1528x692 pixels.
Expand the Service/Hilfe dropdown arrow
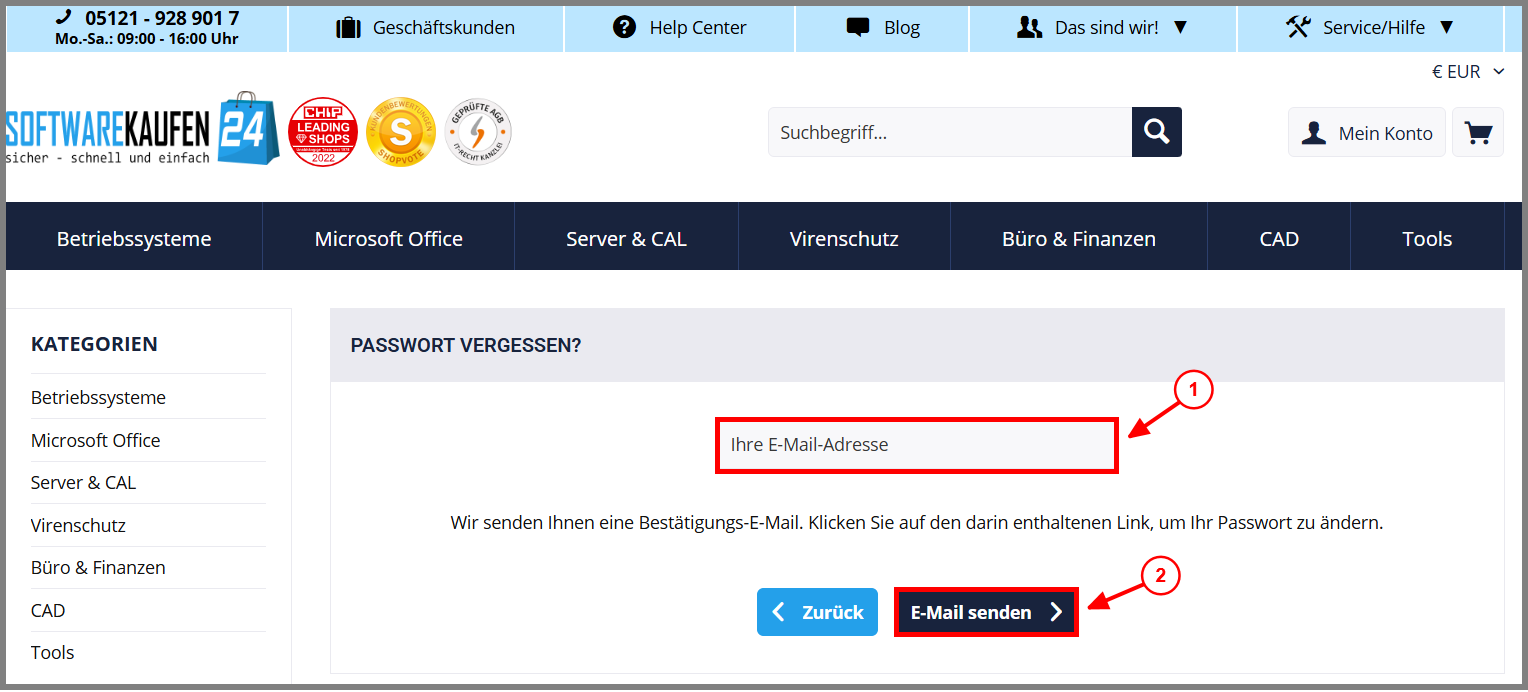tap(1446, 28)
